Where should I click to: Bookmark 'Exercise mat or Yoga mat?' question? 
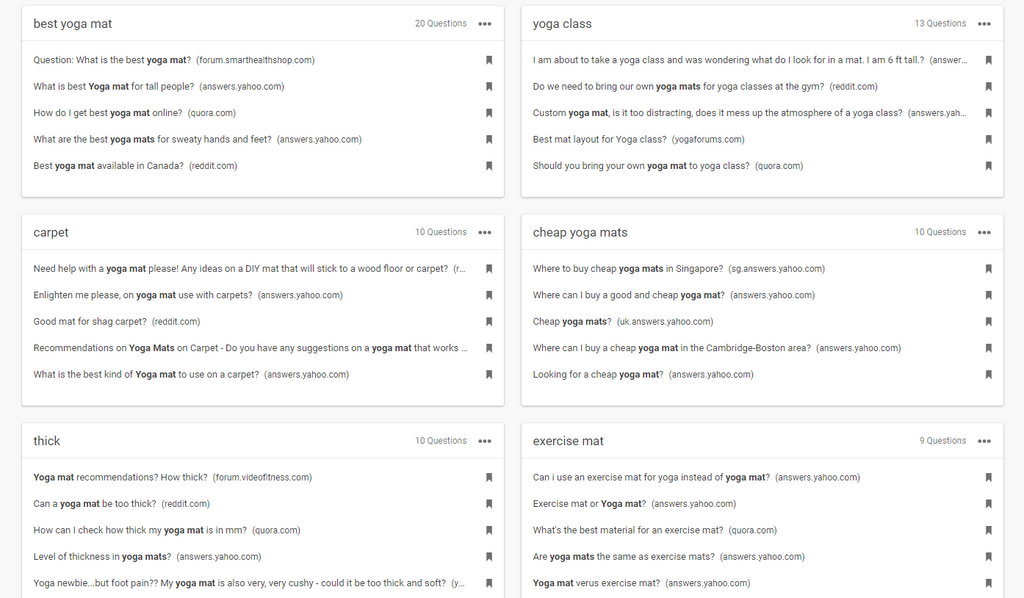pyautogui.click(x=988, y=504)
